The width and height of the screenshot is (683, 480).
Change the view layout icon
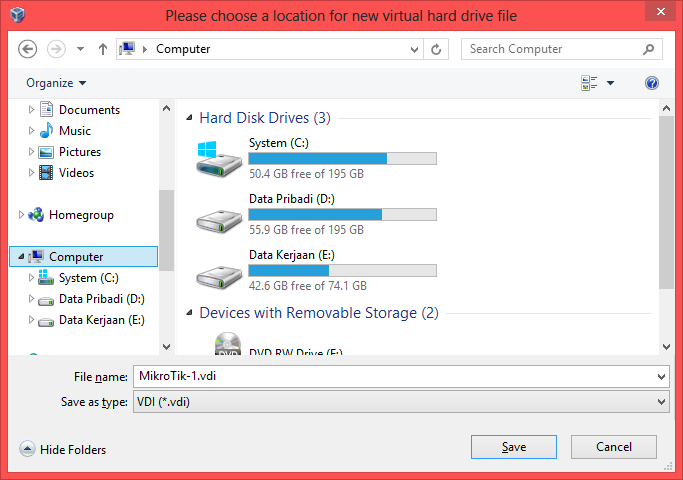[589, 83]
